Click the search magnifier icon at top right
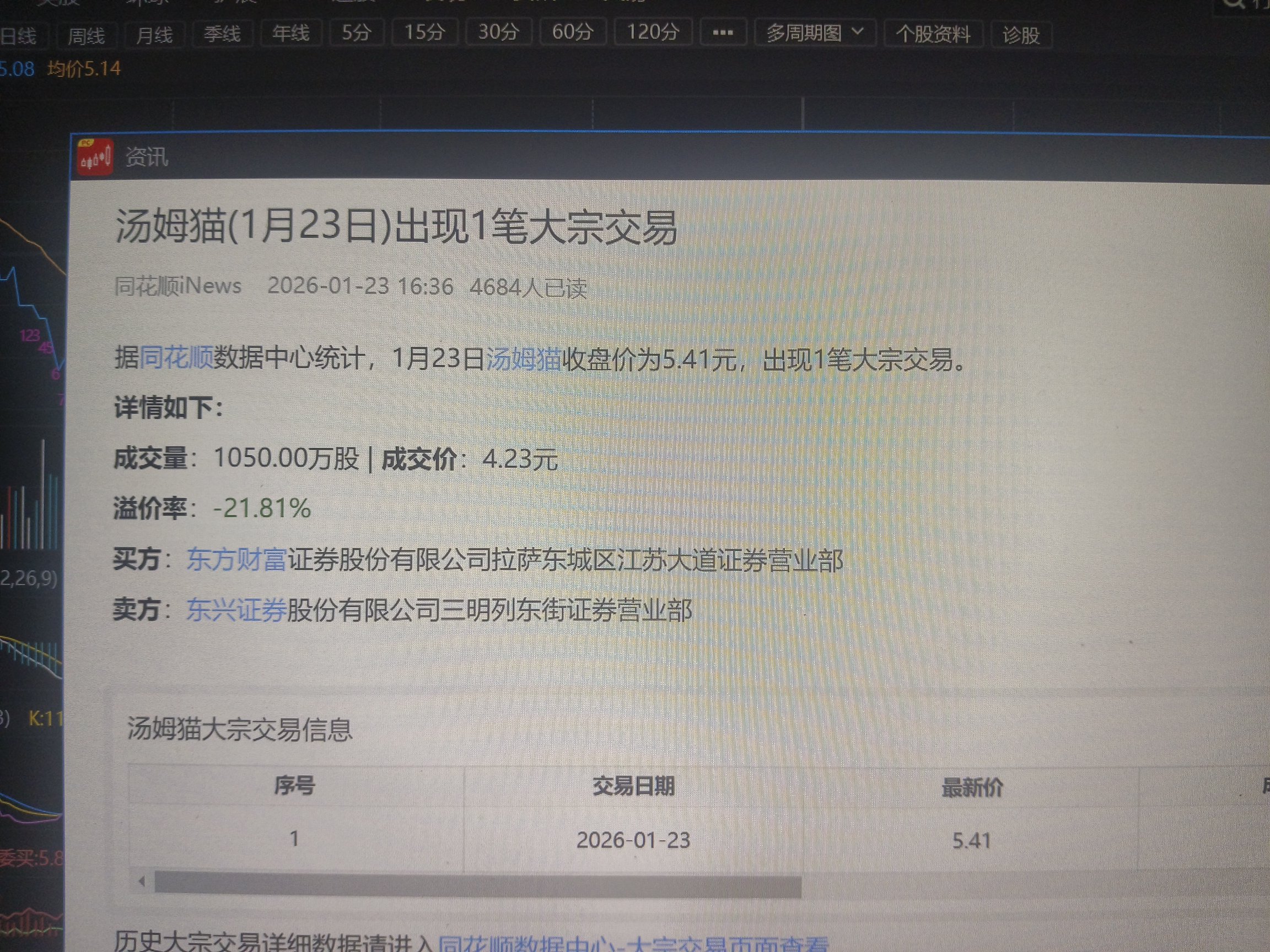 click(x=1233, y=3)
